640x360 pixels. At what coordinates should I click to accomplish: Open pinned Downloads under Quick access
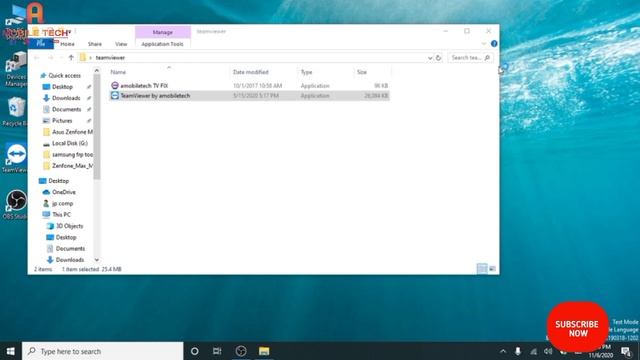66,98
